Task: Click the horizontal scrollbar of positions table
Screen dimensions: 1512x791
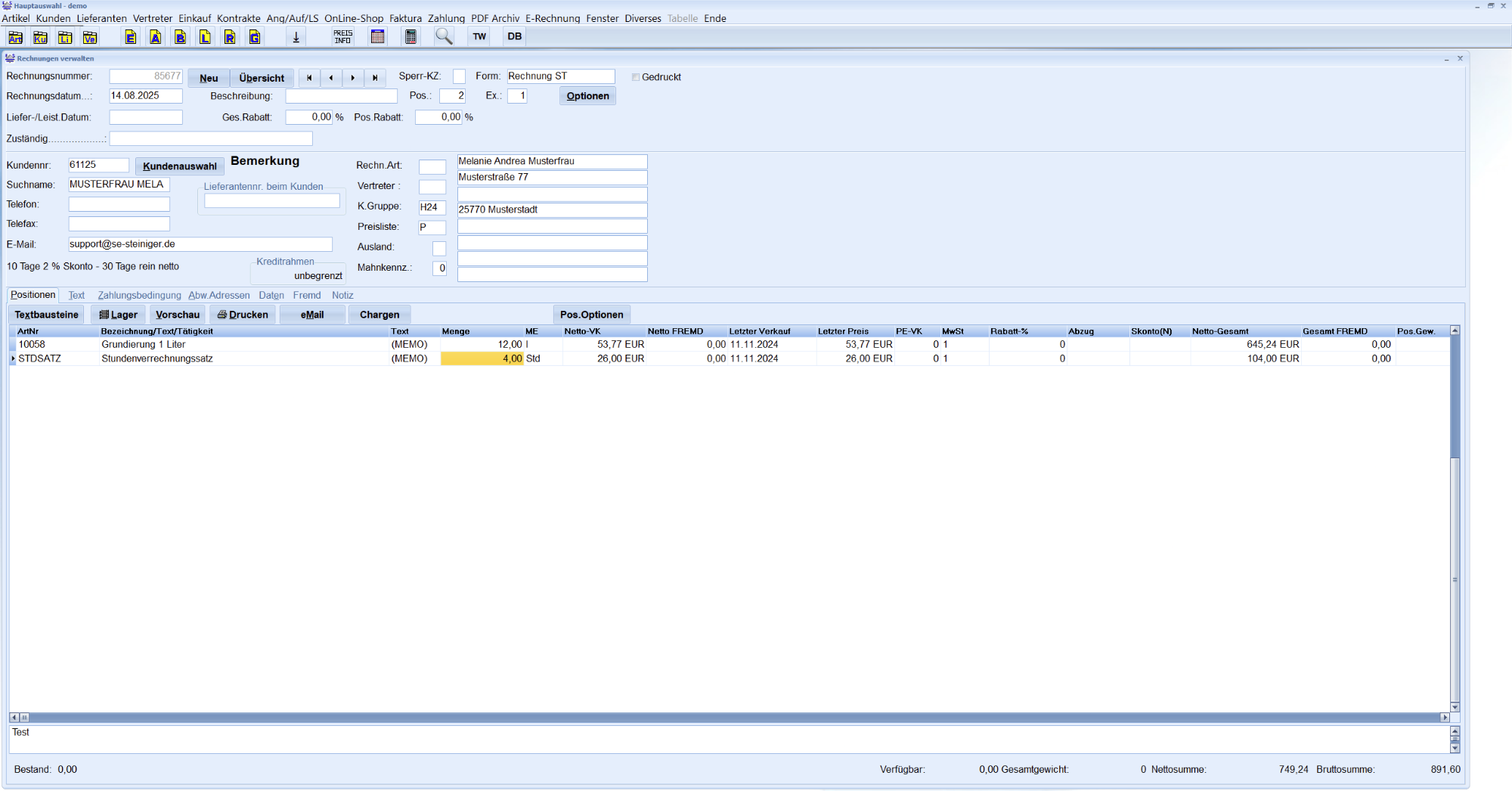Action: [x=730, y=718]
